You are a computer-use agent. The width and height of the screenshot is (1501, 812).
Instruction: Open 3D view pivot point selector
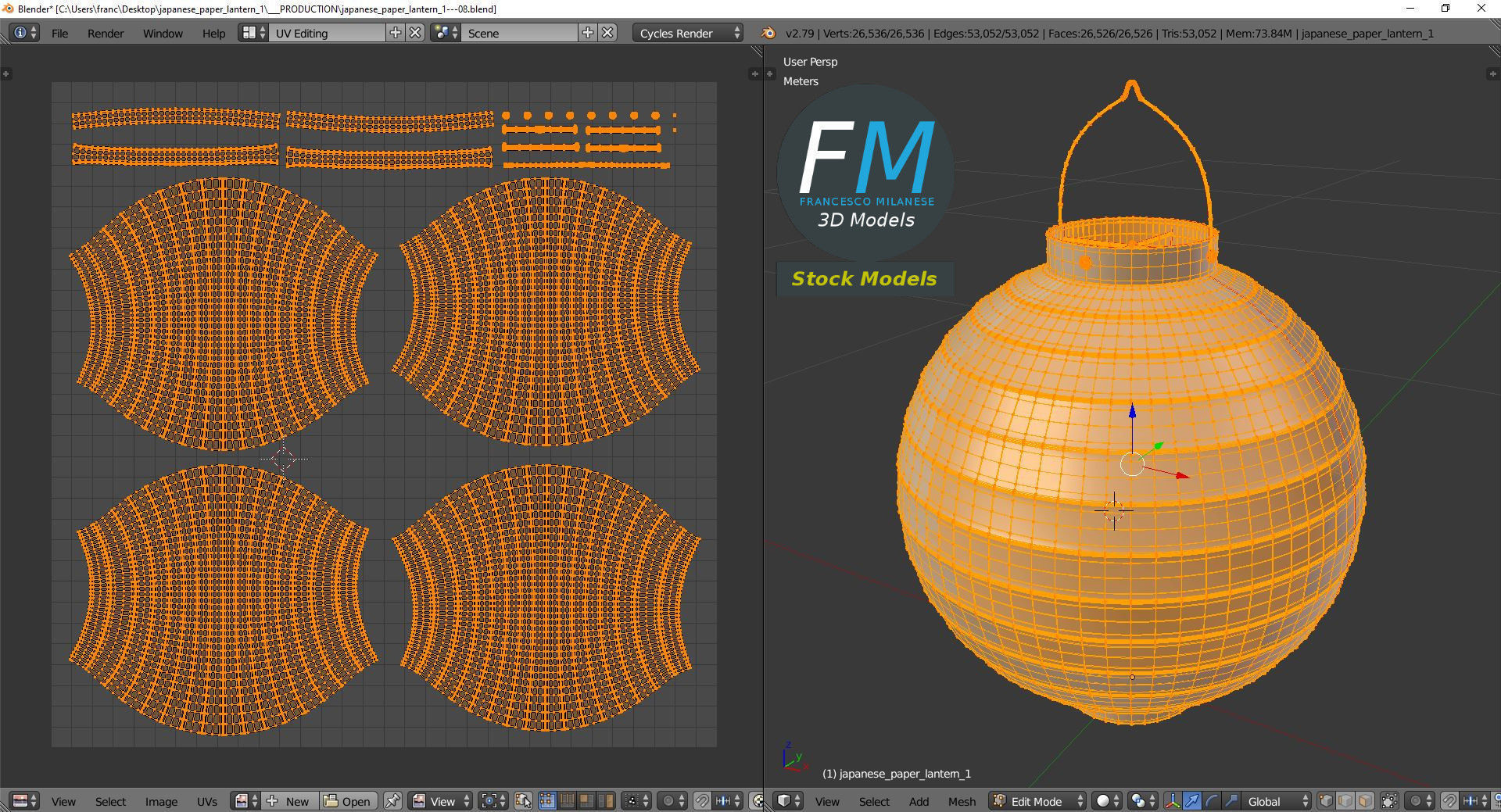tap(1143, 801)
